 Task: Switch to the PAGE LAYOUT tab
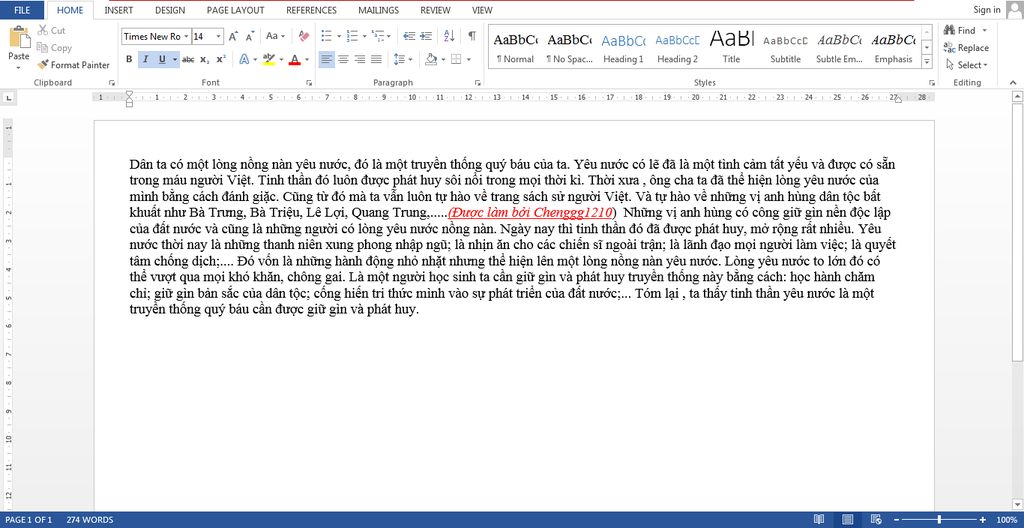coord(236,10)
